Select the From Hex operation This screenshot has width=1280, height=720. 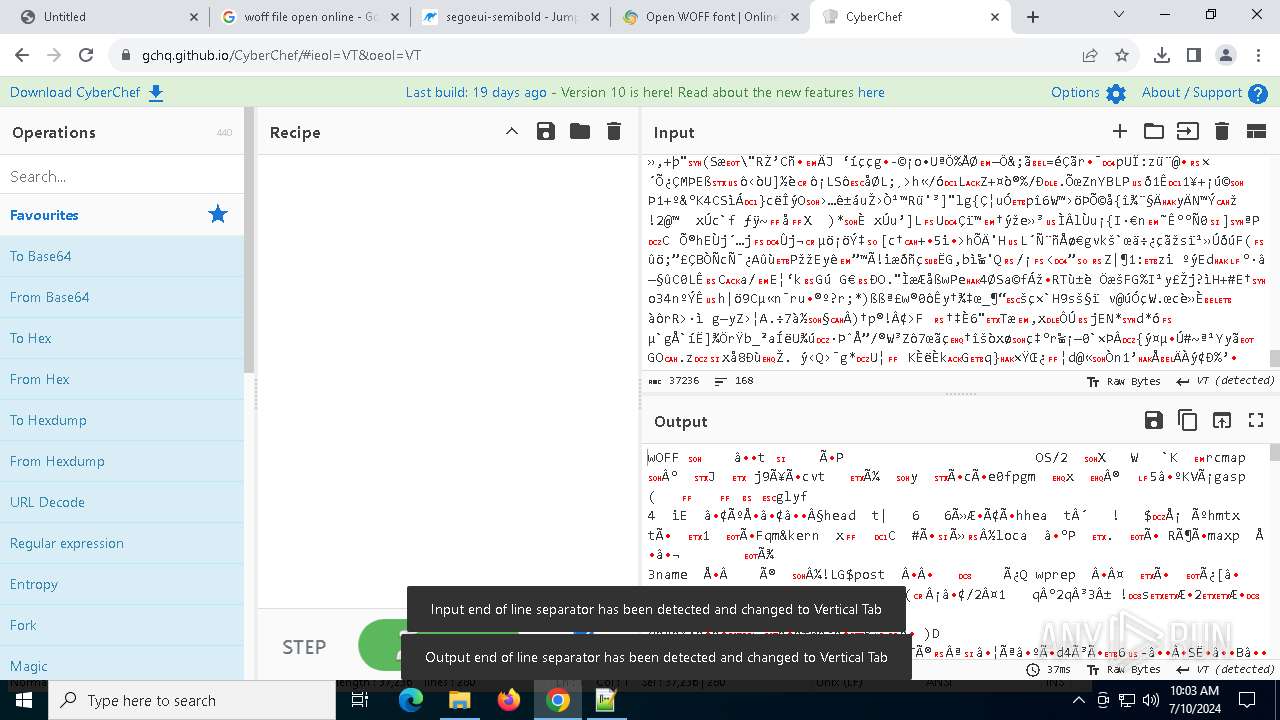point(121,379)
